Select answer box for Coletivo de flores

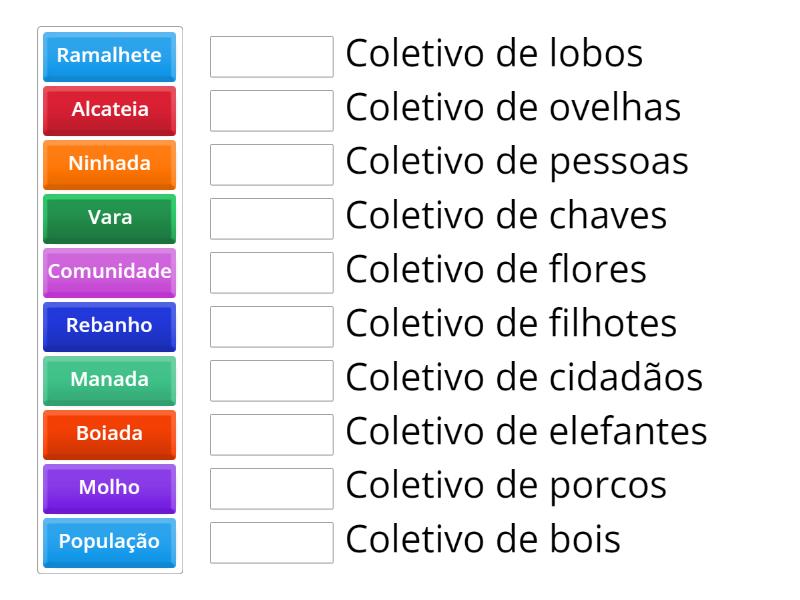coord(271,273)
